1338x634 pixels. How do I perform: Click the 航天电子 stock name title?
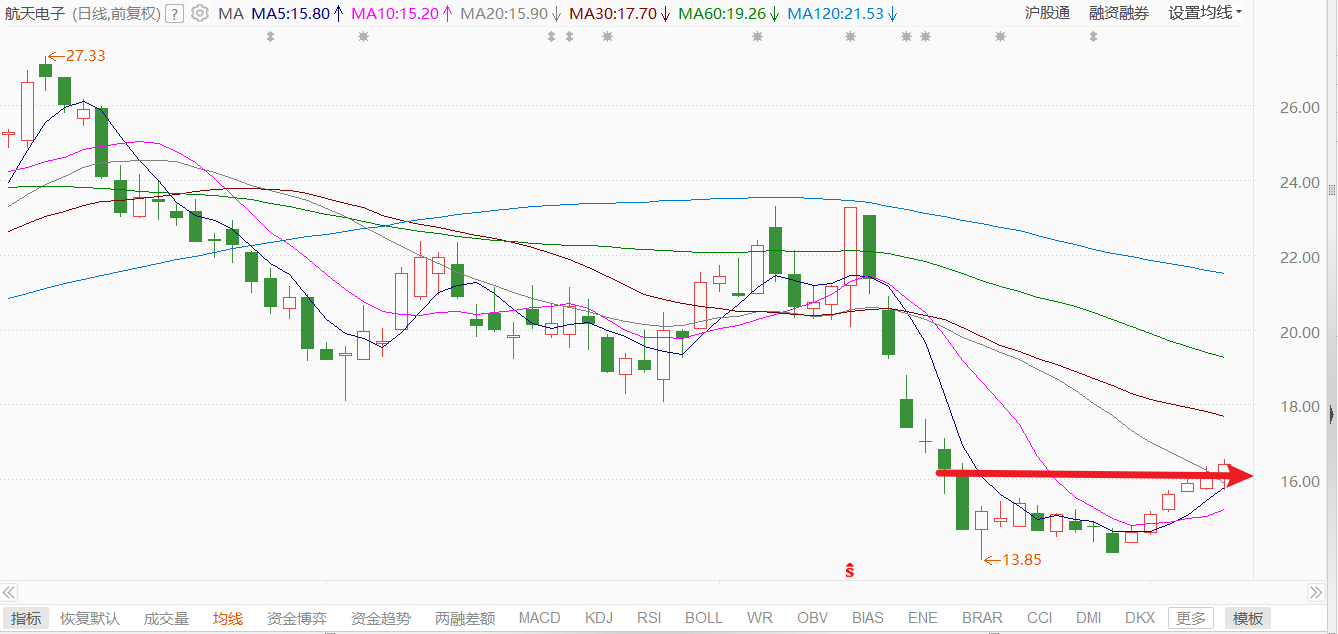[x=34, y=13]
